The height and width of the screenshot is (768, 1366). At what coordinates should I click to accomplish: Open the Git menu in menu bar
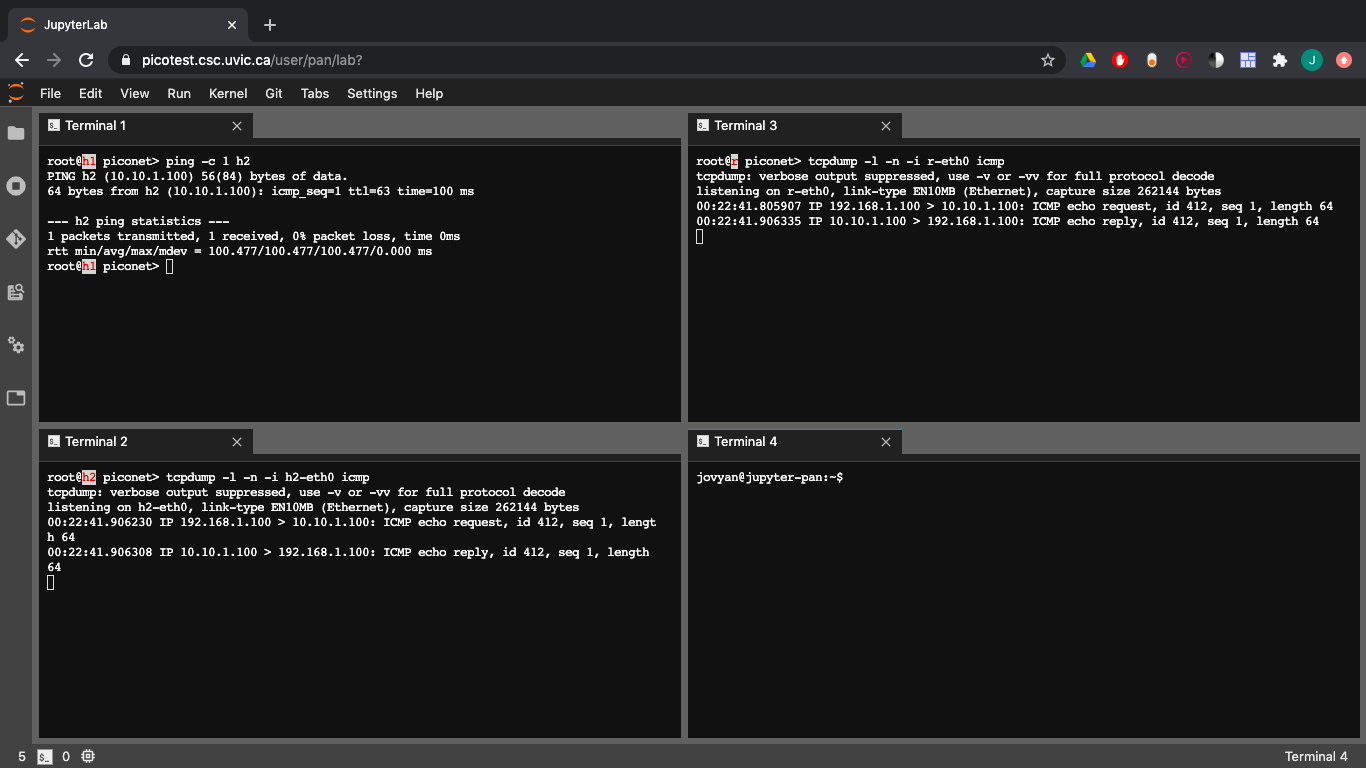point(274,93)
